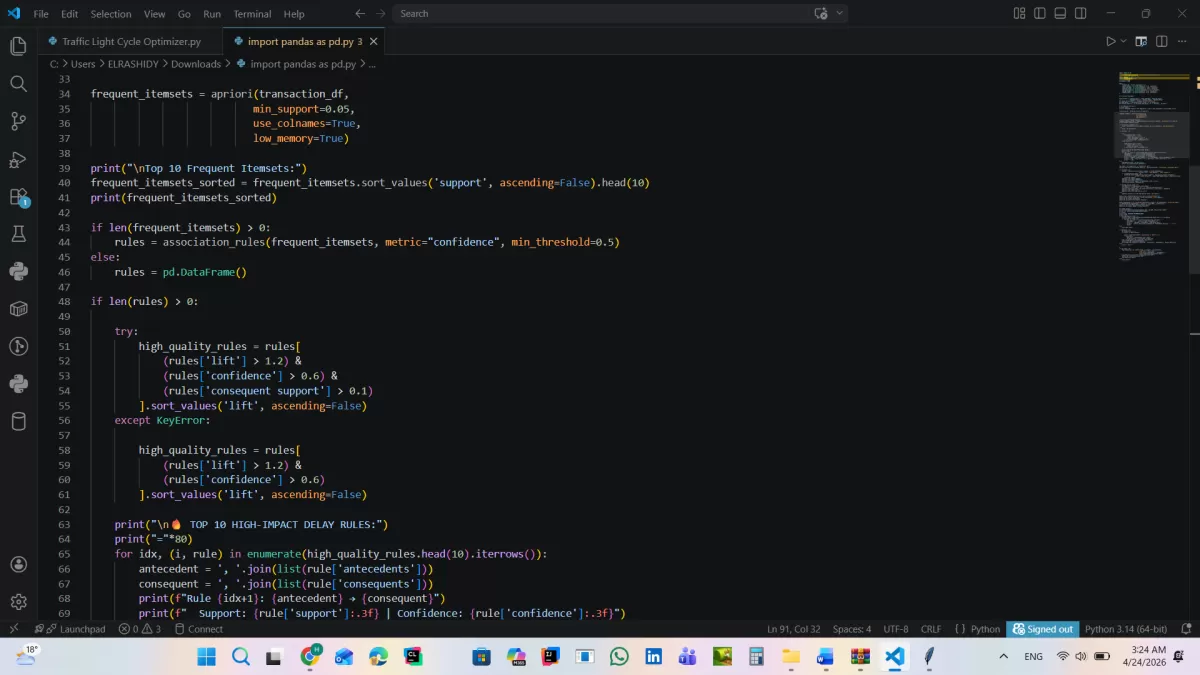Viewport: 1200px width, 675px height.
Task: Open the Source Control view
Action: (18, 121)
